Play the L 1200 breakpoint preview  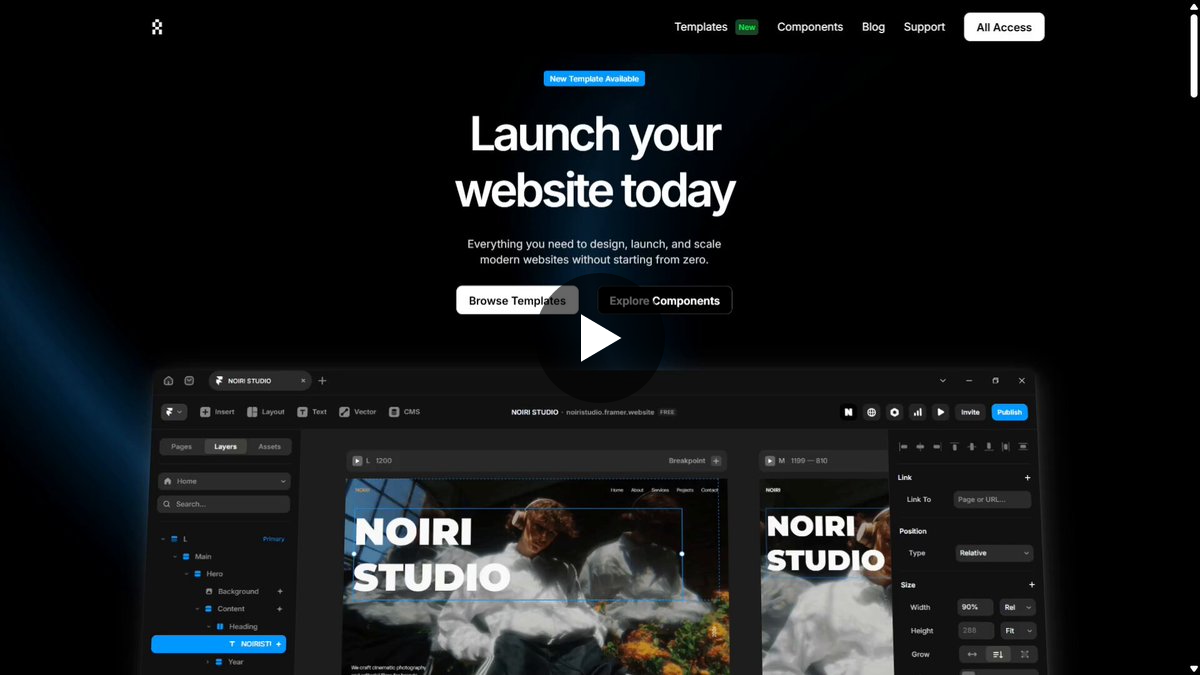click(357, 461)
